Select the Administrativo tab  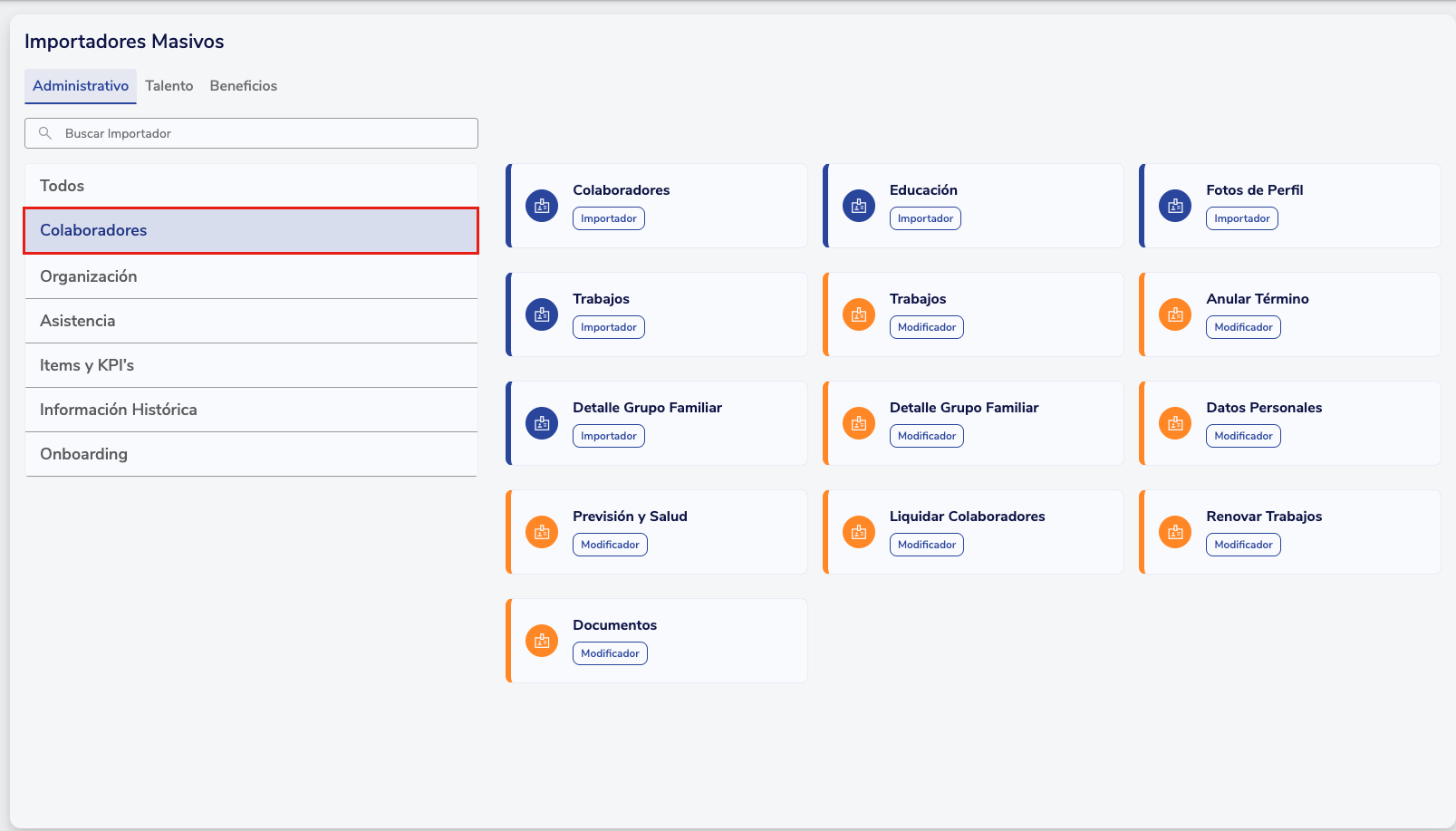pos(81,86)
